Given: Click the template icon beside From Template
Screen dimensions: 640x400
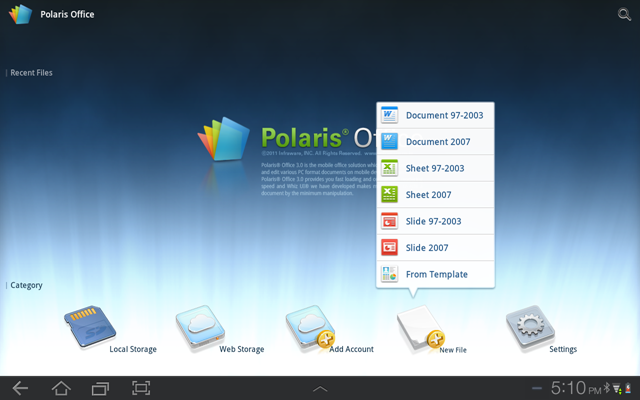Looking at the screenshot, I should (389, 274).
